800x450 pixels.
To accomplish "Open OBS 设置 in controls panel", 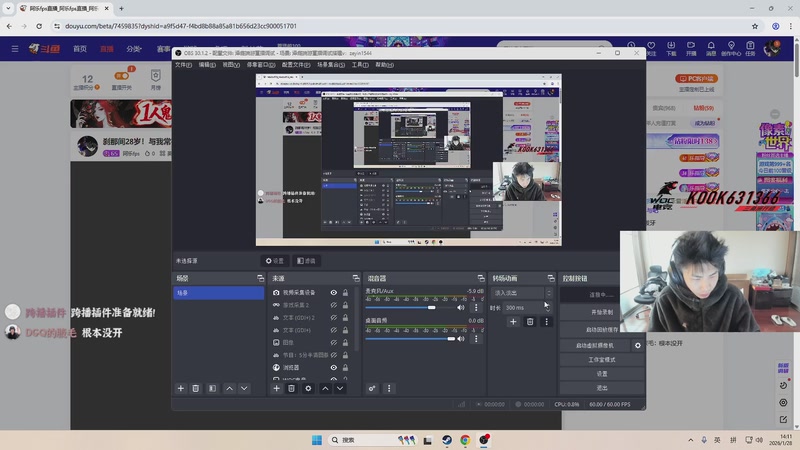I will tap(602, 374).
